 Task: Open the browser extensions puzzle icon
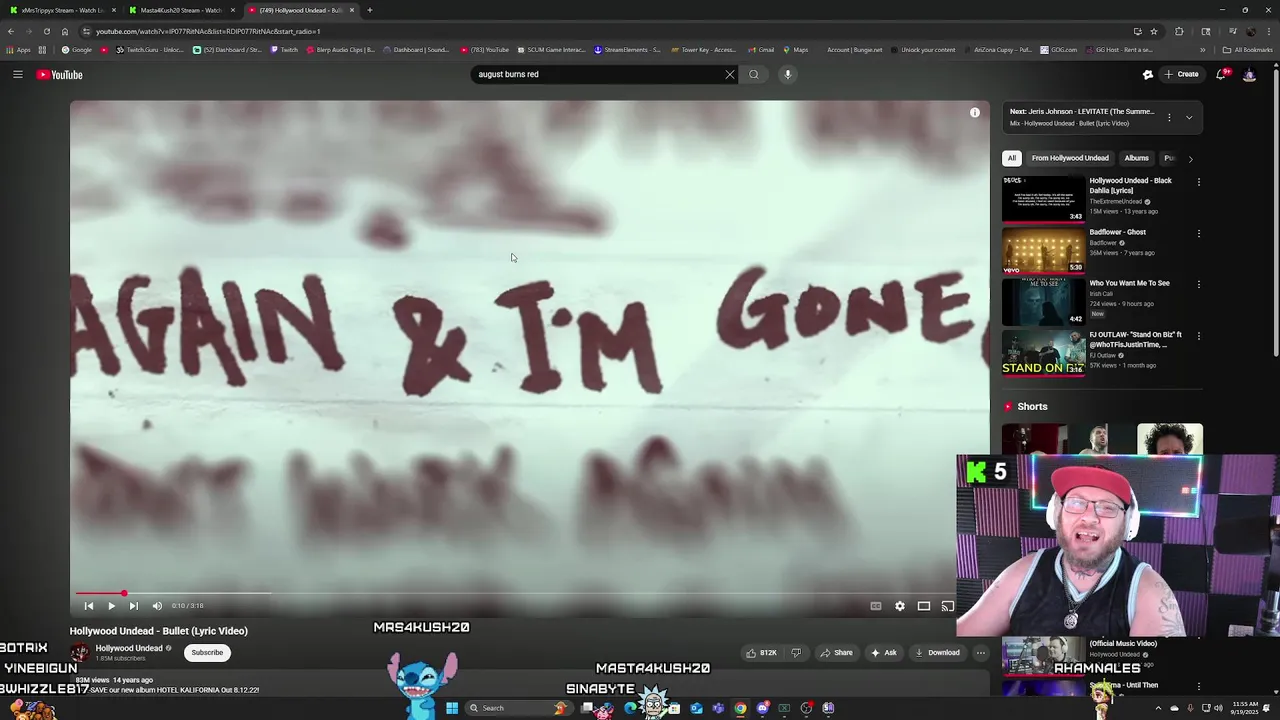pyautogui.click(x=1179, y=31)
